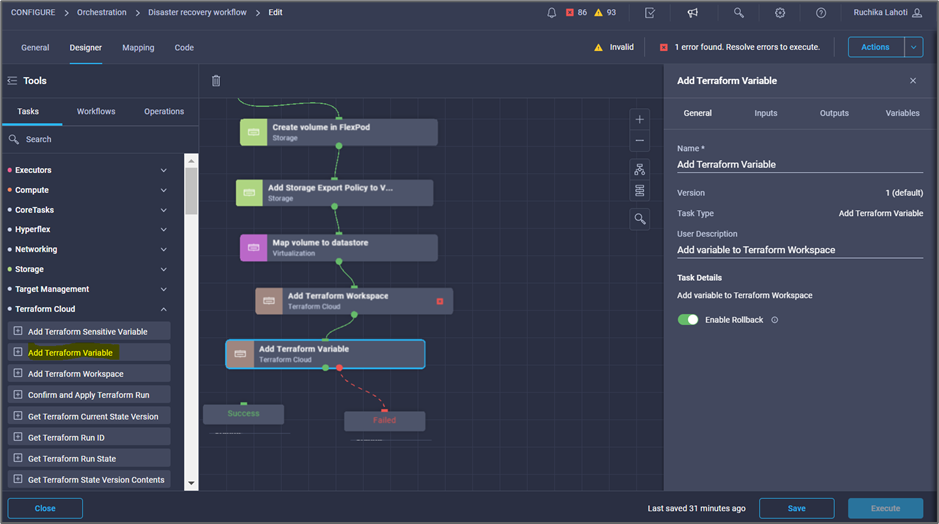Open the settings gear icon in header

780,13
